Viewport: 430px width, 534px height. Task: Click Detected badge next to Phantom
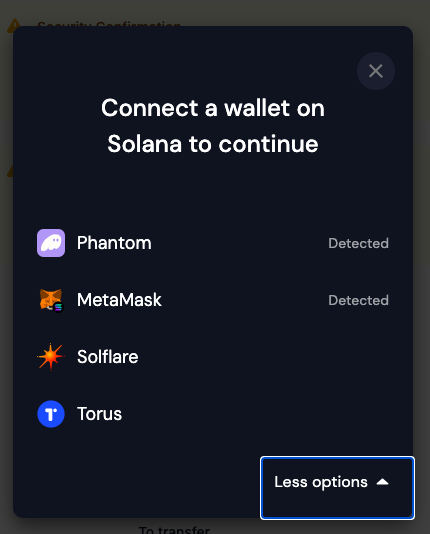tap(358, 243)
